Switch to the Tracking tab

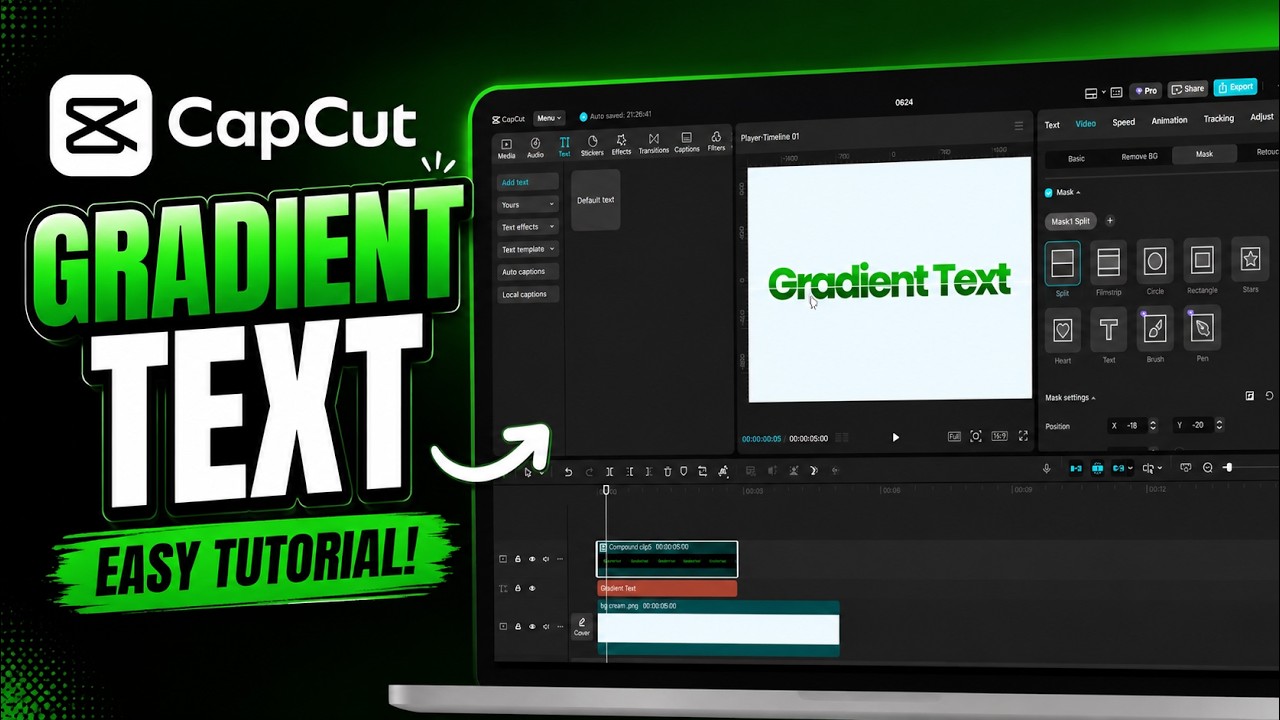1218,119
